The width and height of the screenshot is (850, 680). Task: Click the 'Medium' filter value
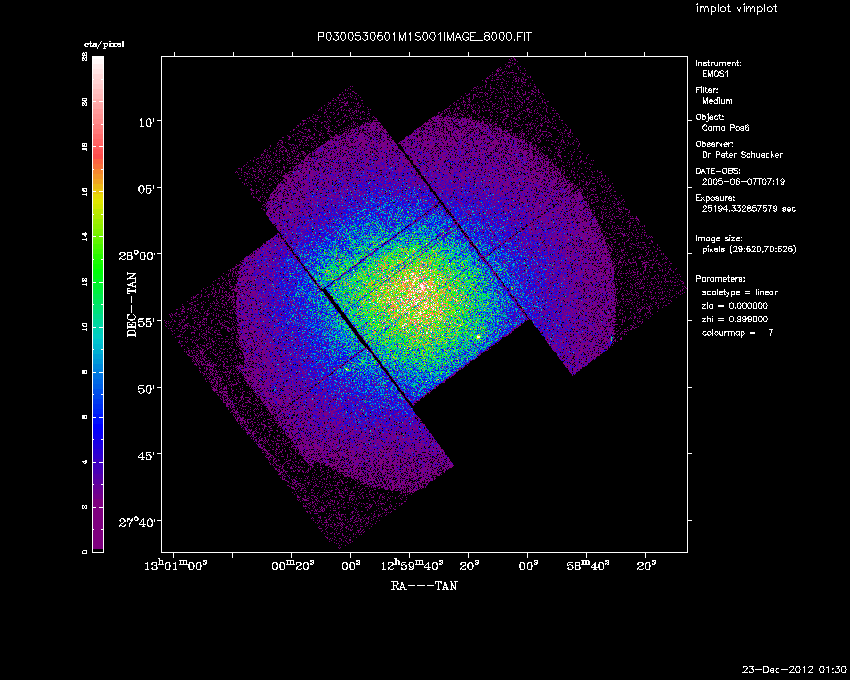[717, 101]
